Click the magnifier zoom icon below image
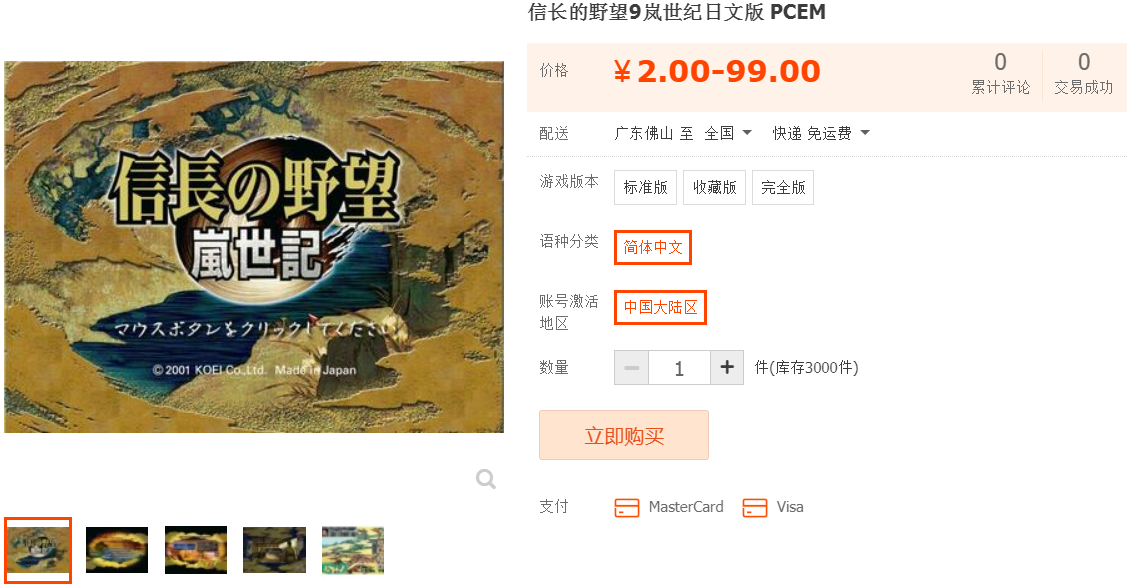This screenshot has width=1130, height=587. 486,478
